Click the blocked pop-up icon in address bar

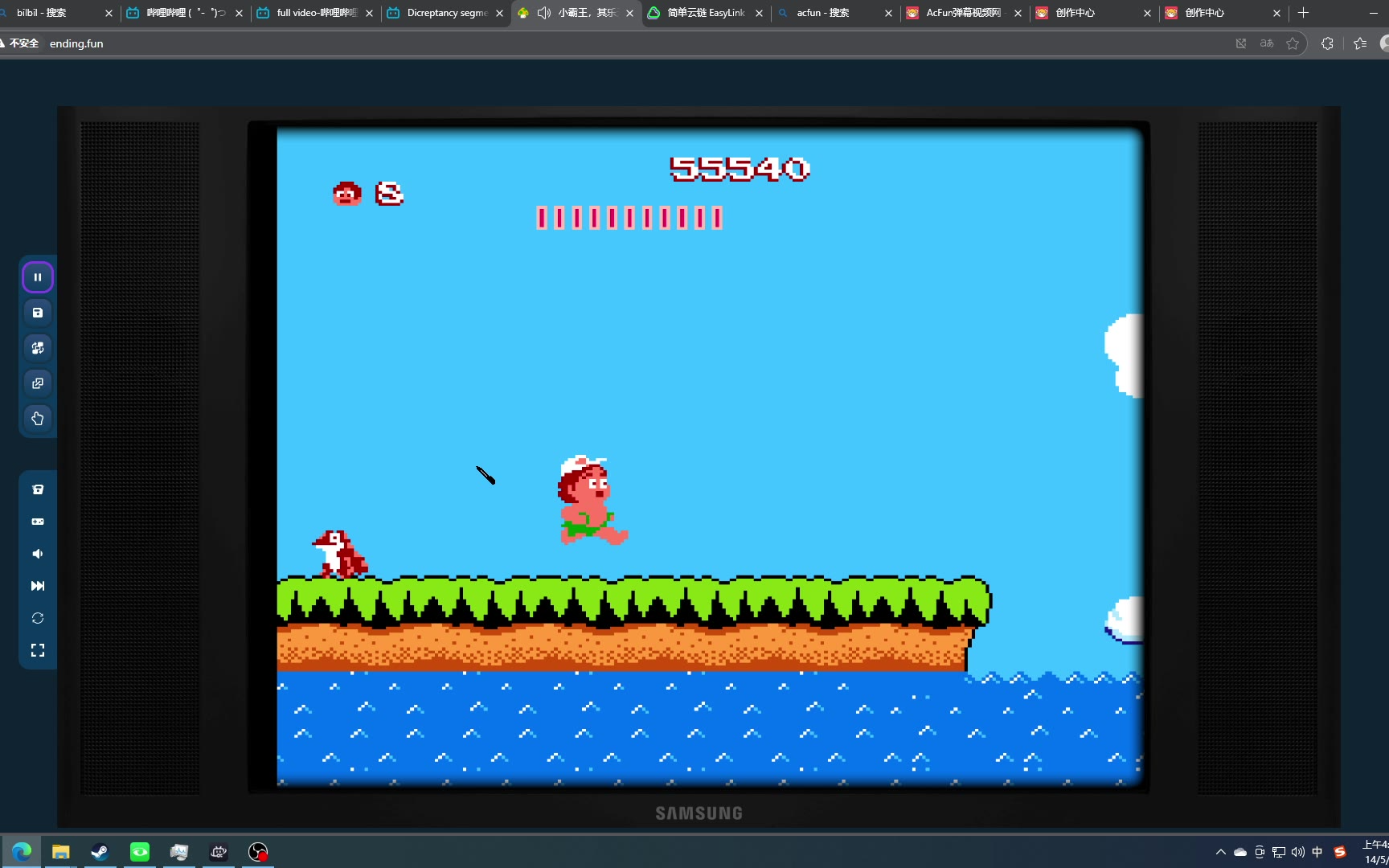(x=1241, y=43)
